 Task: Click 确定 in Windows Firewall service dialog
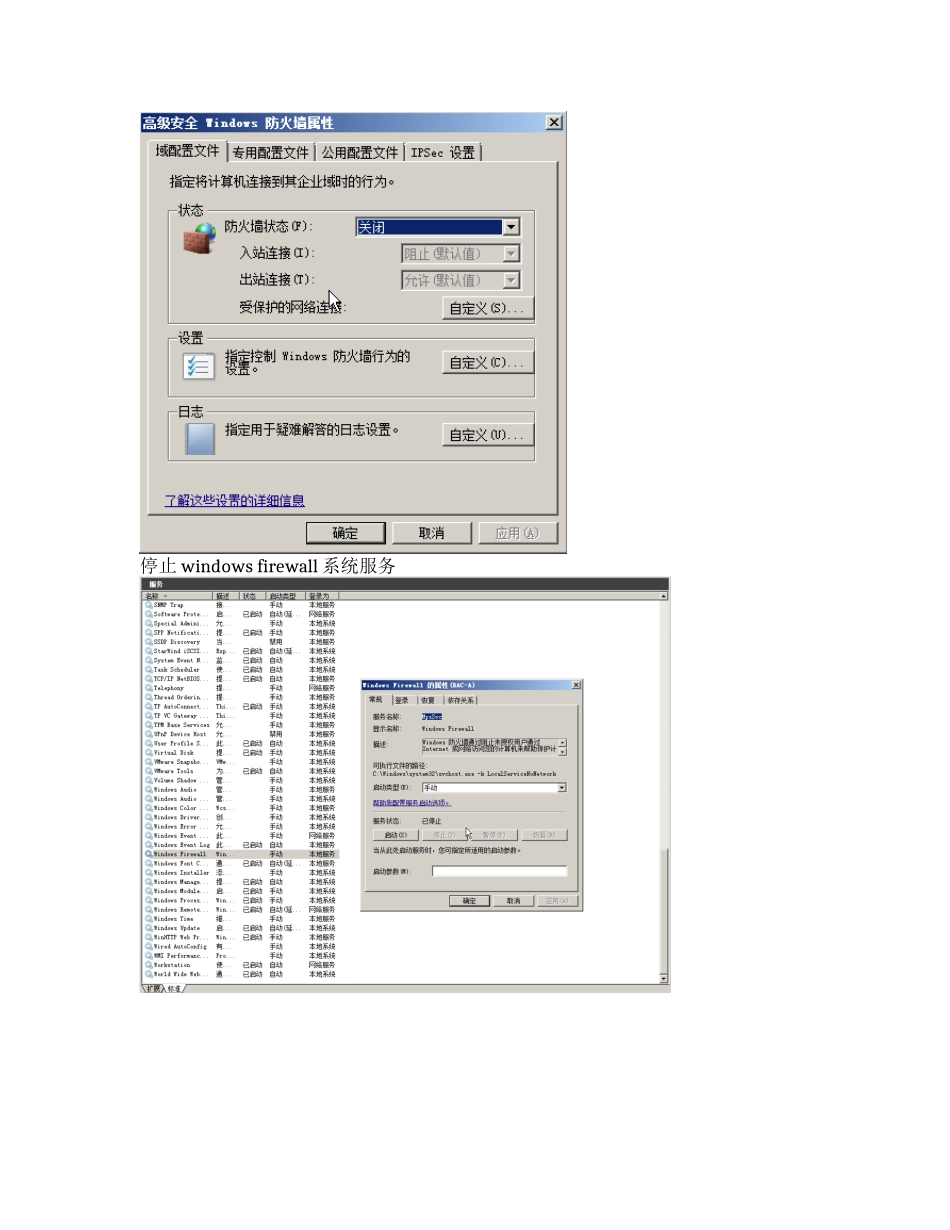469,901
